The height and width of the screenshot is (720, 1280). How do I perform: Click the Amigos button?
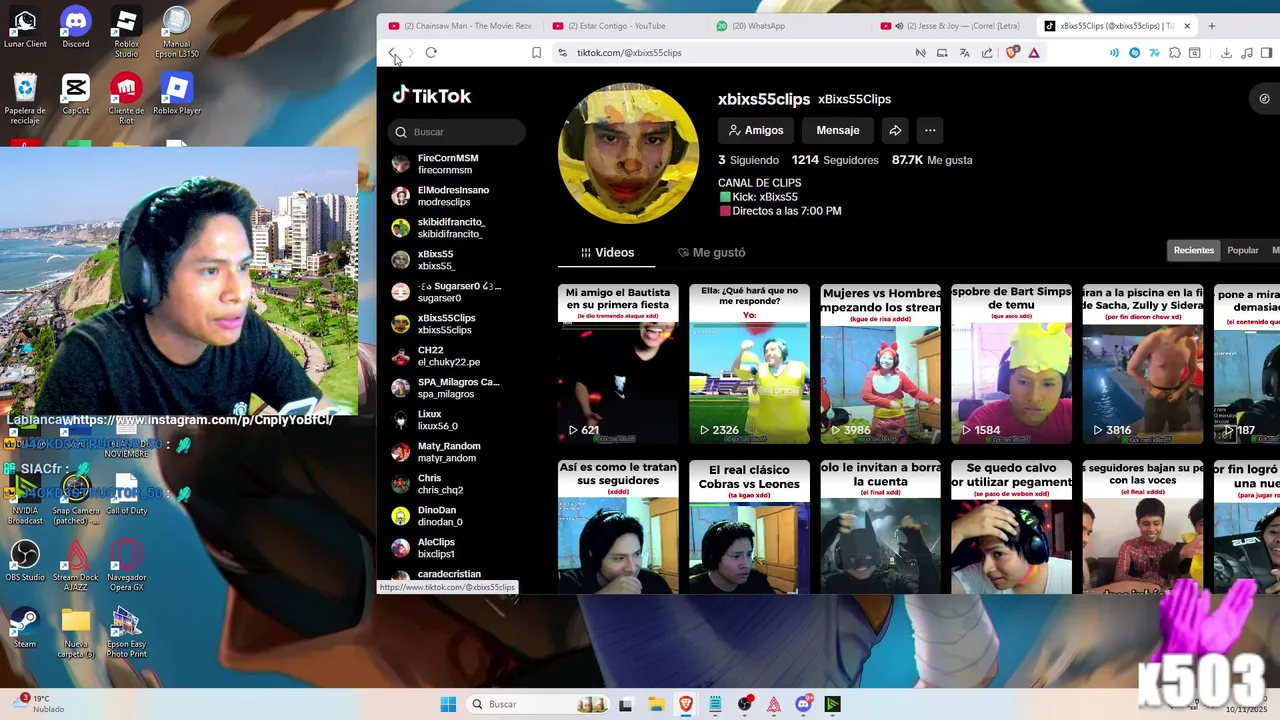[756, 130]
